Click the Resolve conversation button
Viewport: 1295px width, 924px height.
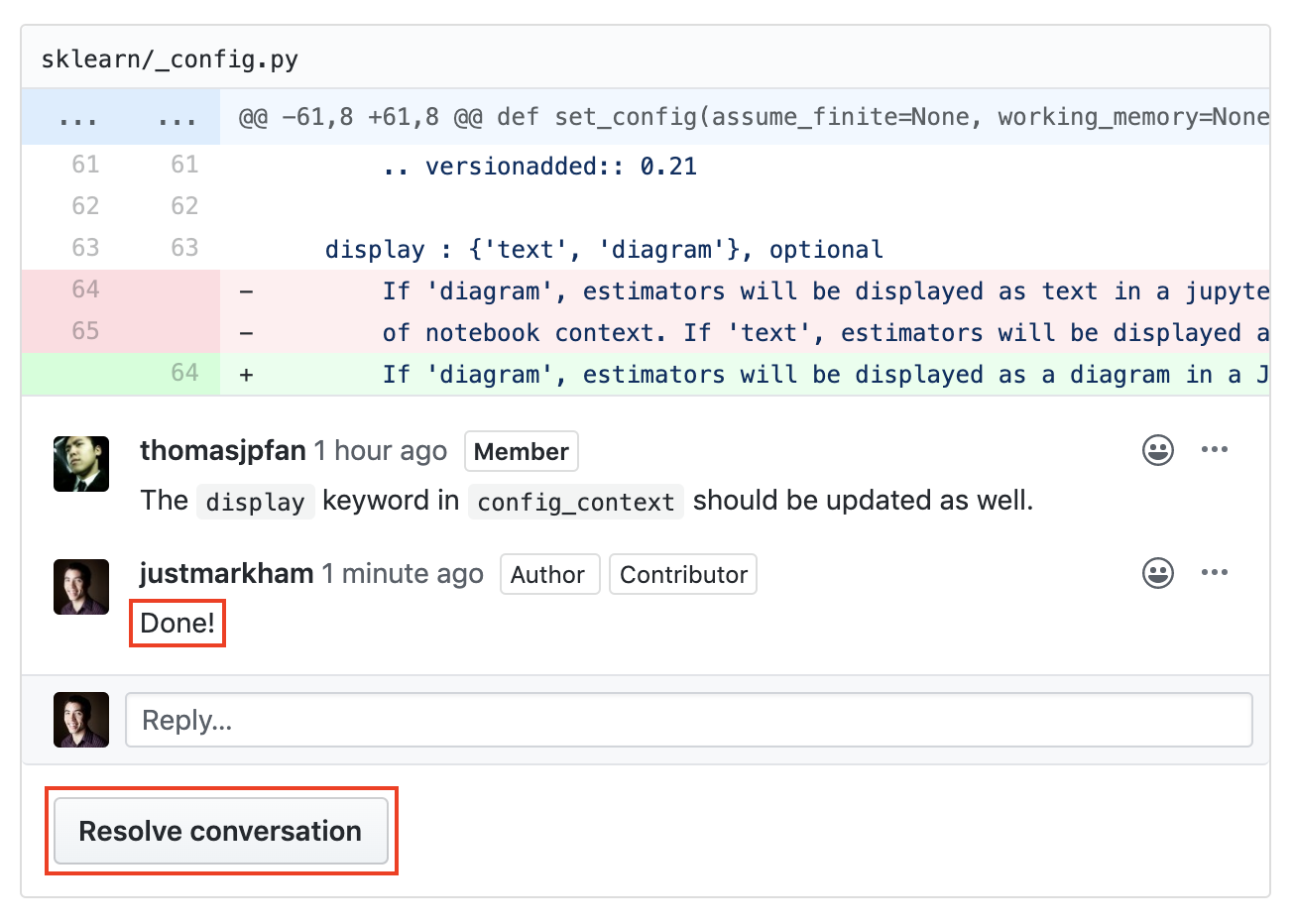(x=220, y=831)
